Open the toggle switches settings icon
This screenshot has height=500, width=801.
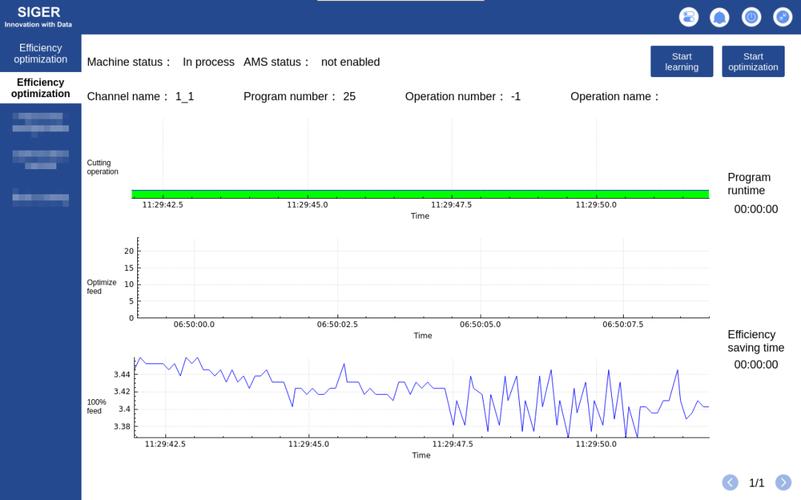click(x=689, y=17)
